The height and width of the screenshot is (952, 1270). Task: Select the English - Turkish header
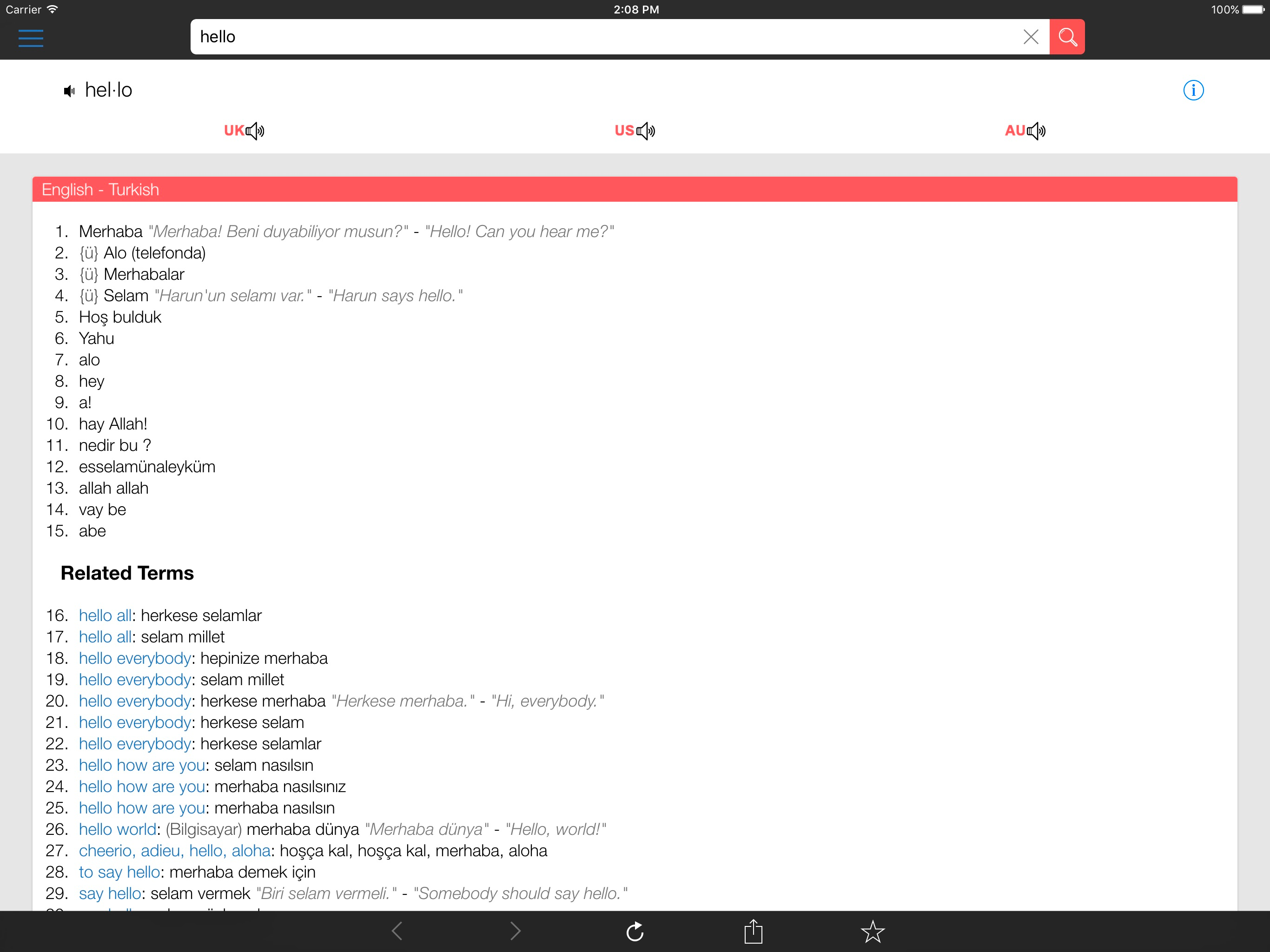(x=635, y=190)
